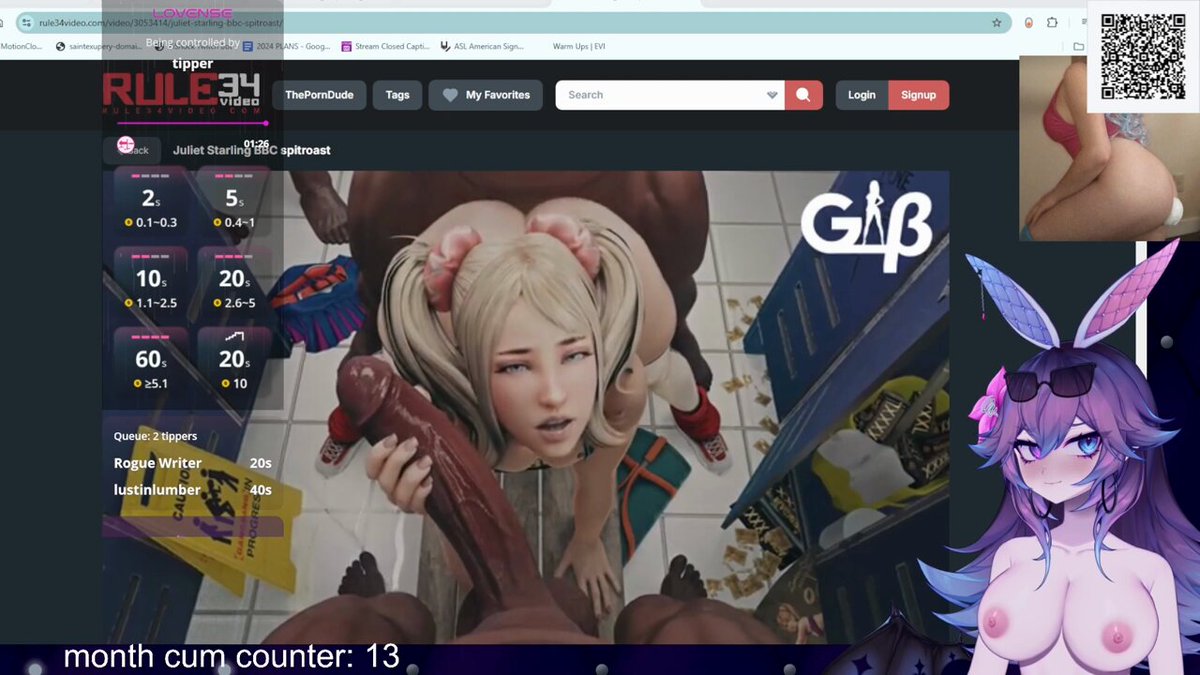Click the Signup button
Screen dimensions: 1200x675
click(919, 94)
